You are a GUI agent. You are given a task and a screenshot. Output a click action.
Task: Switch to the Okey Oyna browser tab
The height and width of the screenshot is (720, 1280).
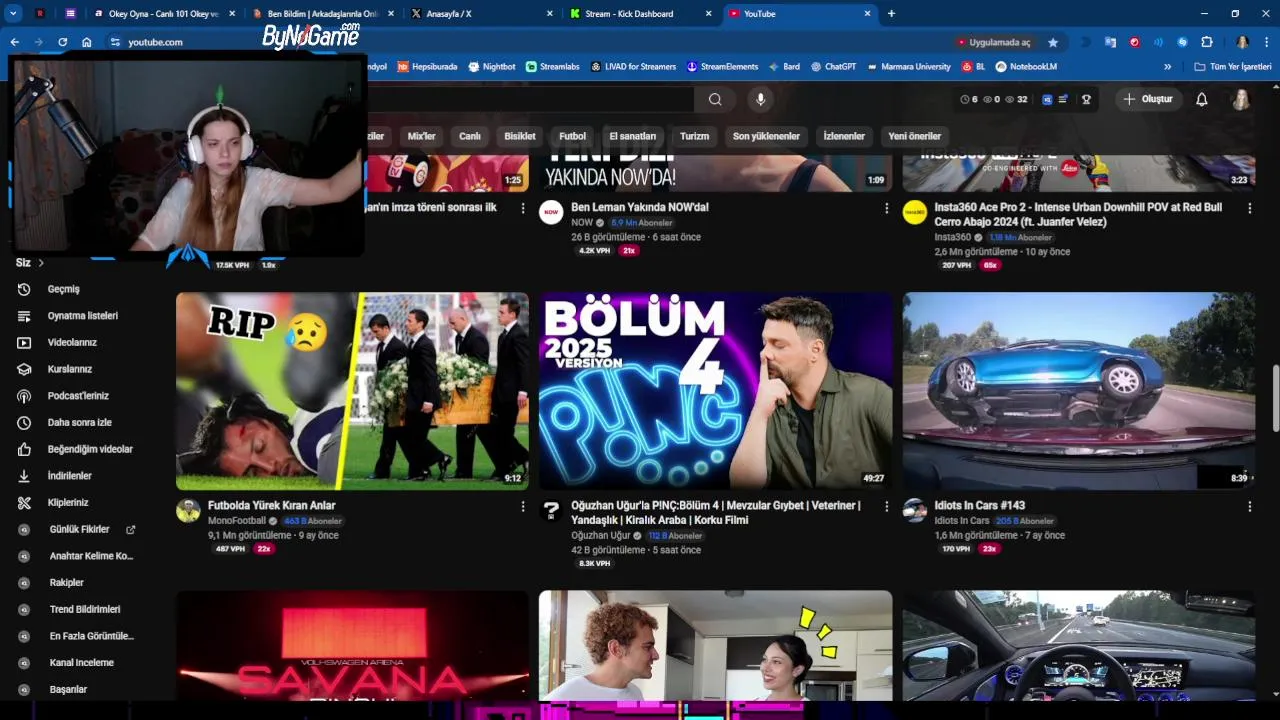click(162, 14)
